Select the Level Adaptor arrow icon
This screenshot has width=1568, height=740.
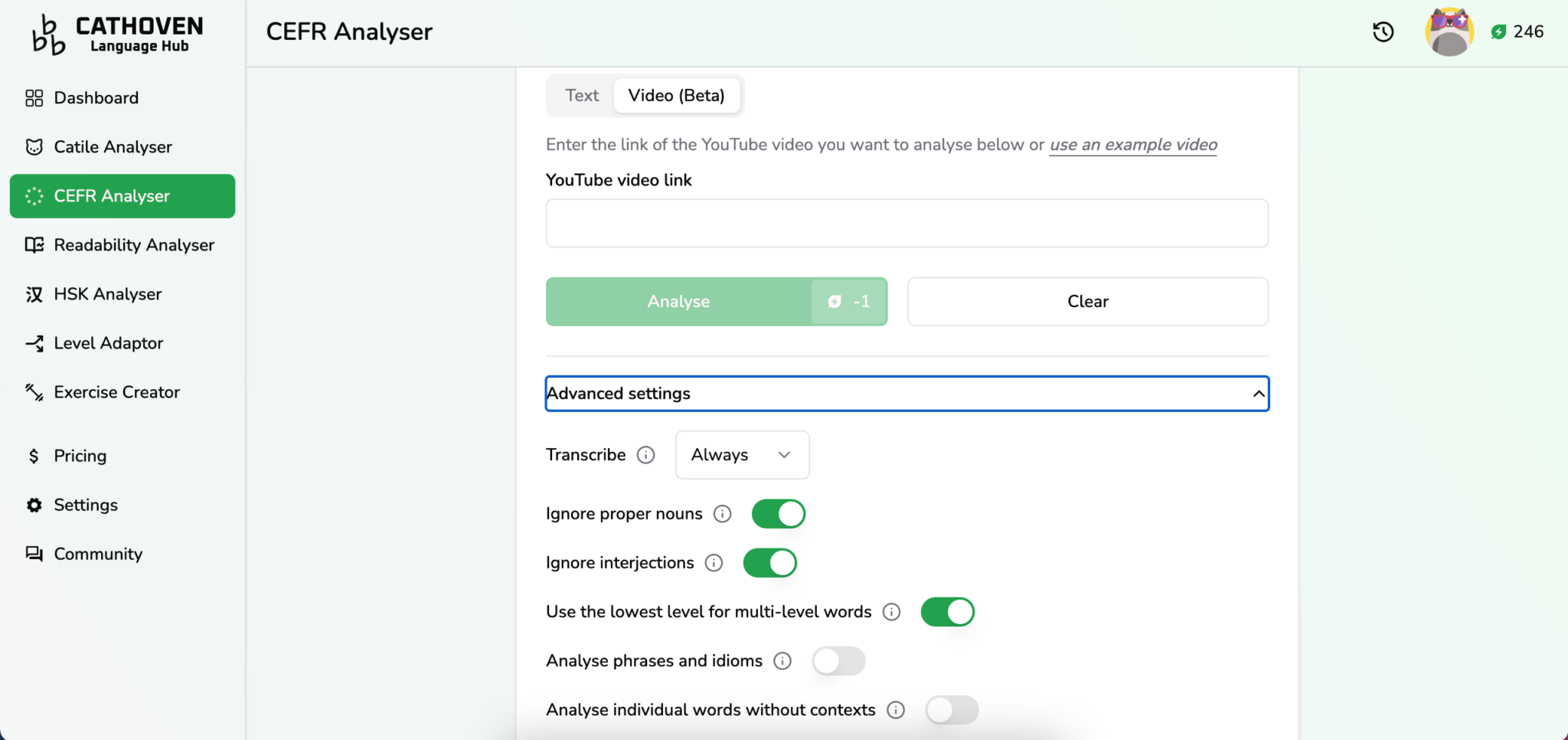coord(34,342)
